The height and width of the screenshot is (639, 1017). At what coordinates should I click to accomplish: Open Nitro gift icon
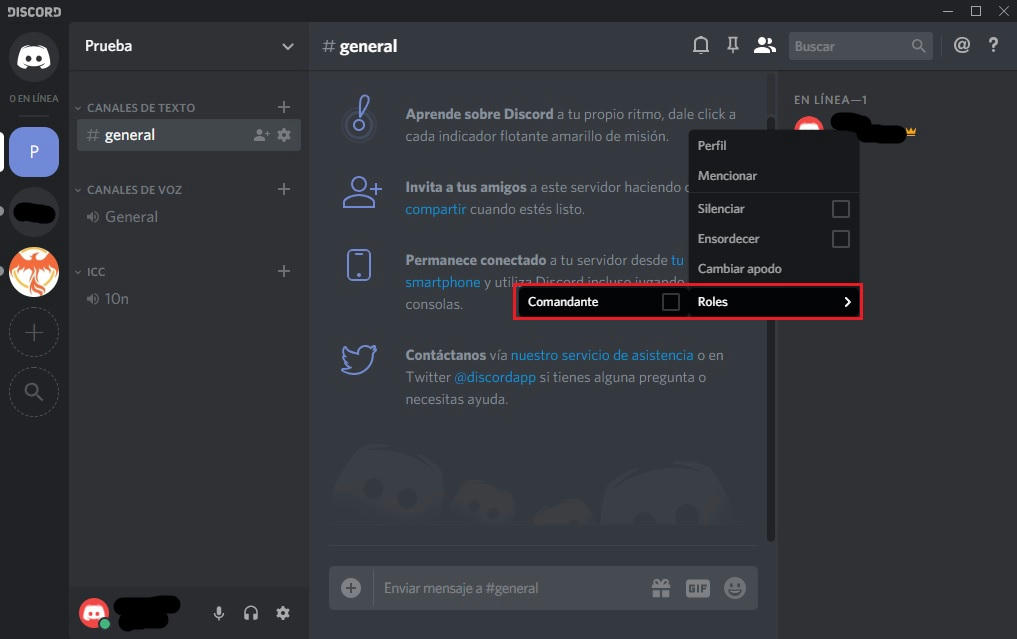pos(661,588)
